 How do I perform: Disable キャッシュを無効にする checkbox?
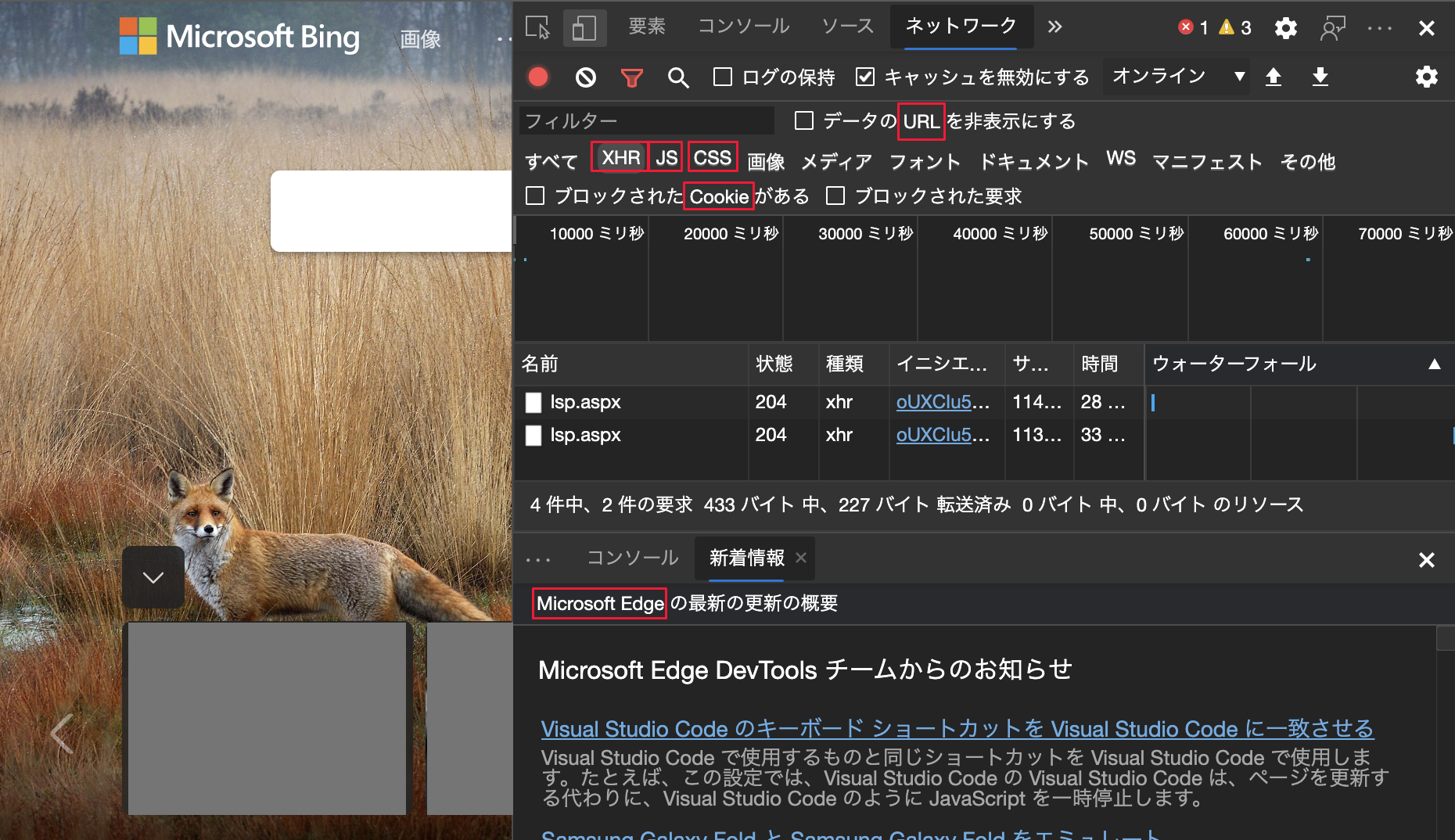click(865, 77)
